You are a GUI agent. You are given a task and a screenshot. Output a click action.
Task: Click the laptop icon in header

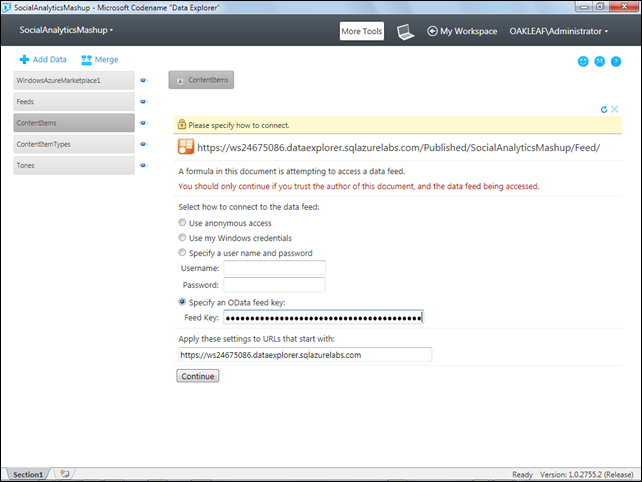point(405,32)
